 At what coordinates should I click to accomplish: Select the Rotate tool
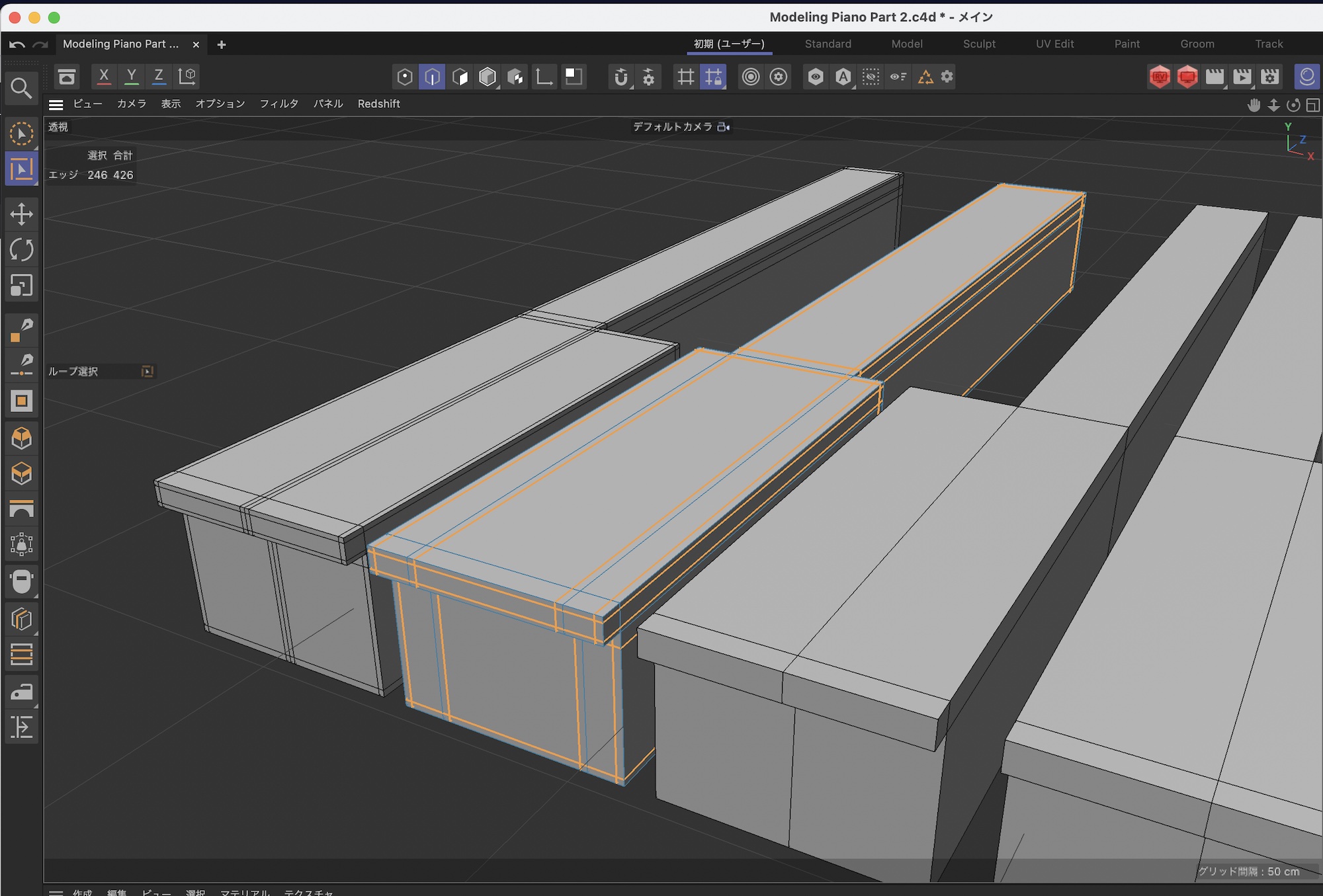click(x=21, y=250)
